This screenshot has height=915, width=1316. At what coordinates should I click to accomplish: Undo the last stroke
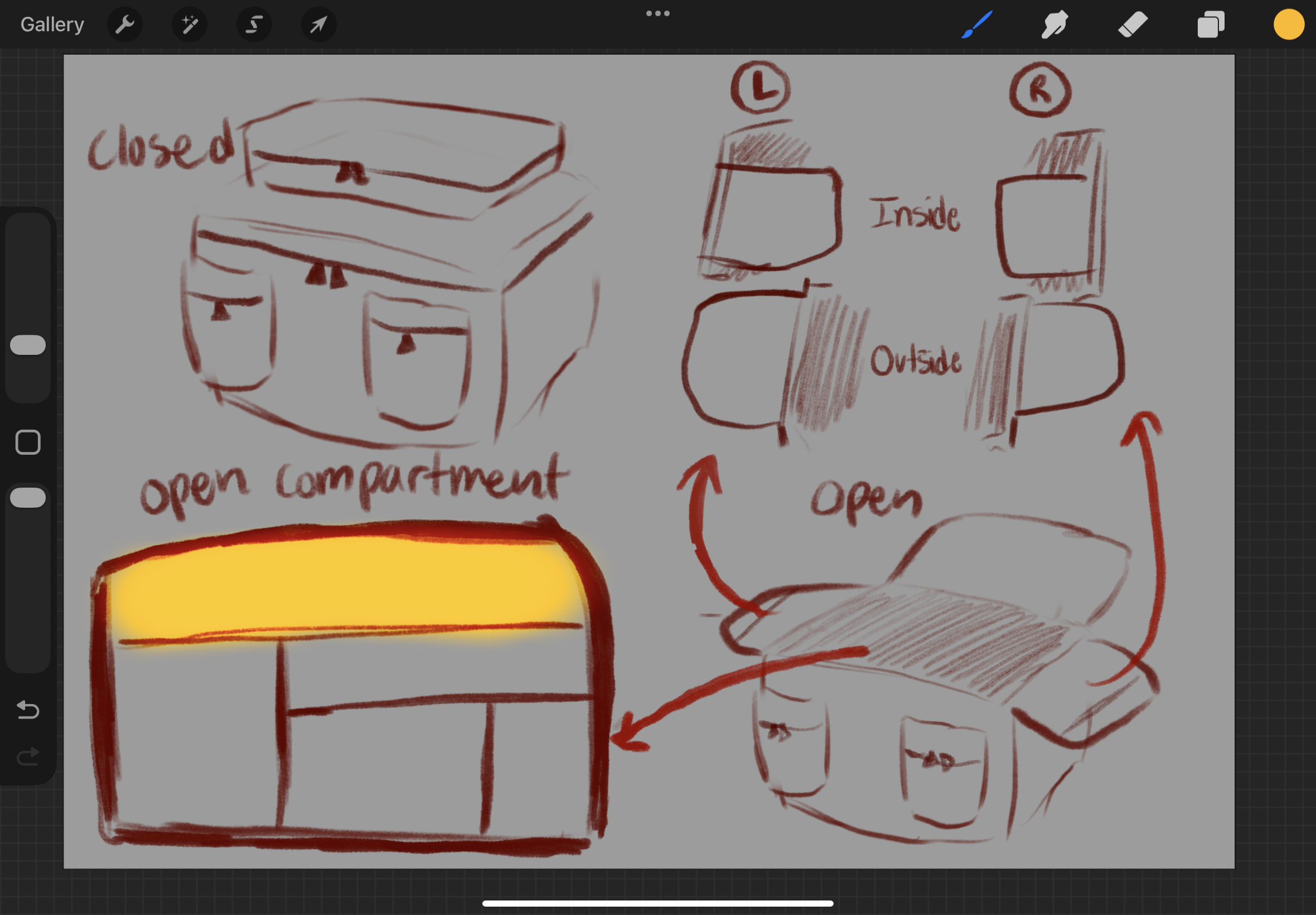tap(27, 710)
